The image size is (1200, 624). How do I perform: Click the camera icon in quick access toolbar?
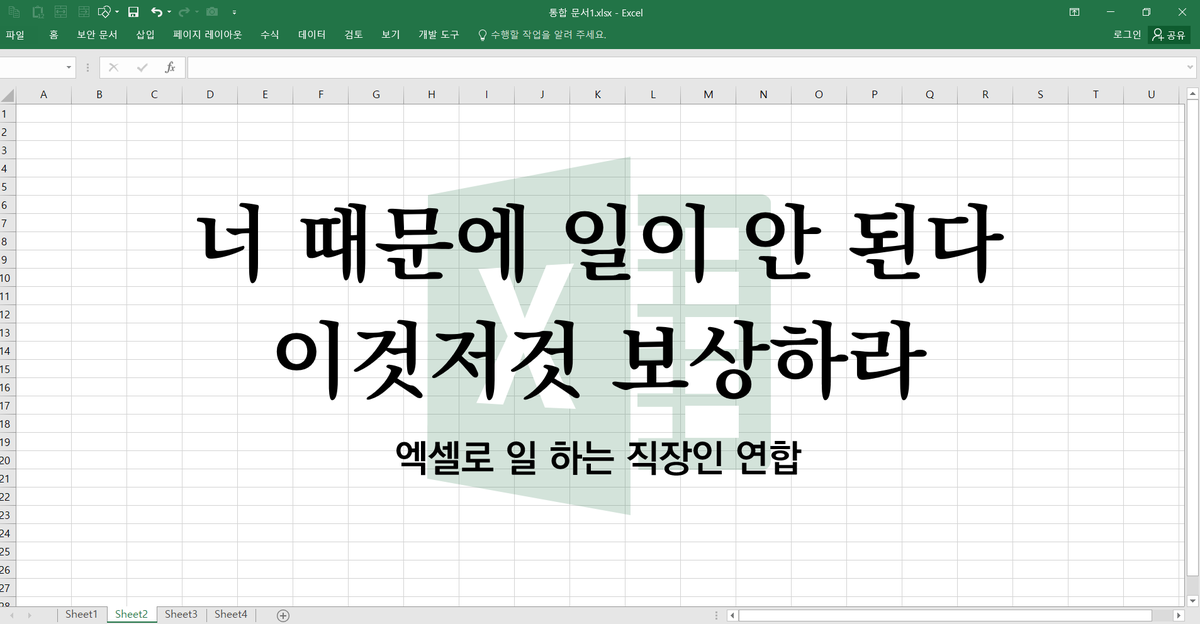tap(212, 12)
